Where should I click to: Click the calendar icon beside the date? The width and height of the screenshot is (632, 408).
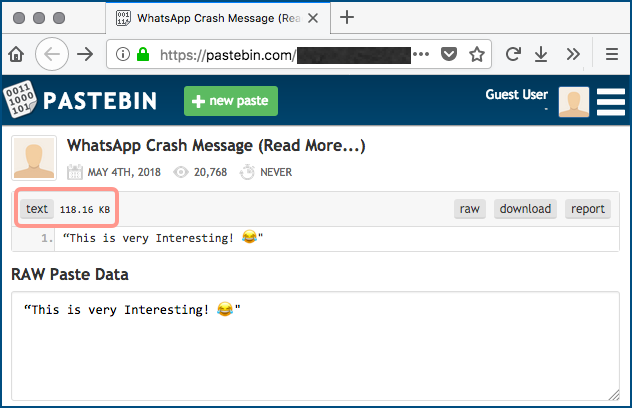click(75, 172)
